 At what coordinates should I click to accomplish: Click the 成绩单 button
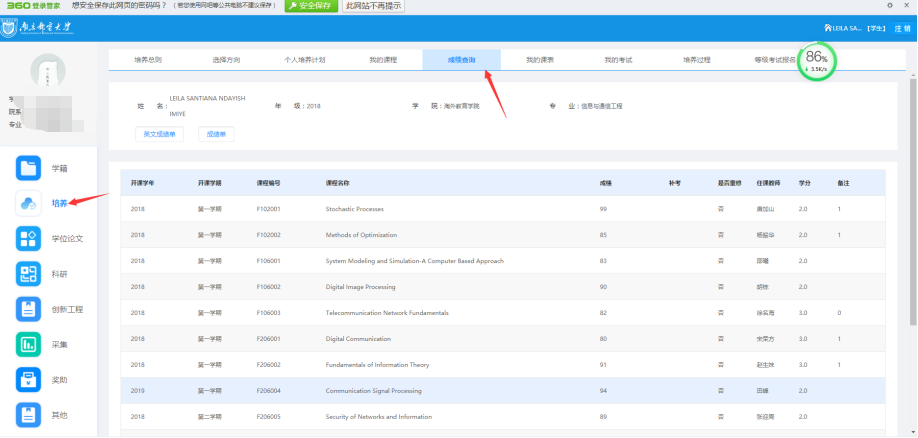pyautogui.click(x=216, y=134)
